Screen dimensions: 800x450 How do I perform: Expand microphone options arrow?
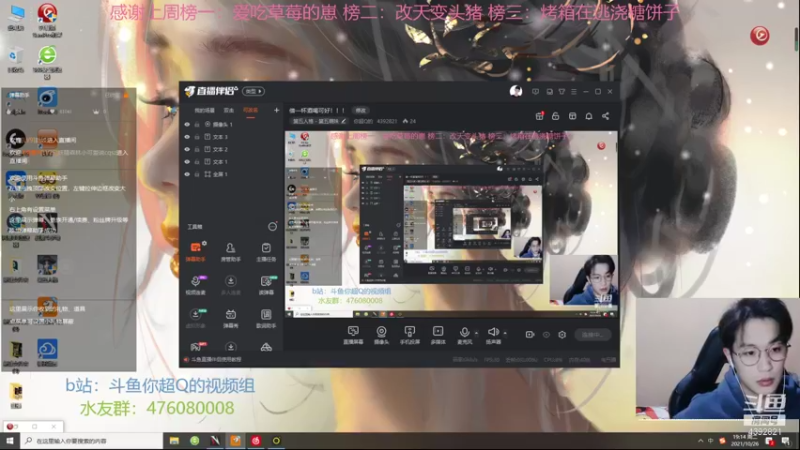pyautogui.click(x=477, y=333)
